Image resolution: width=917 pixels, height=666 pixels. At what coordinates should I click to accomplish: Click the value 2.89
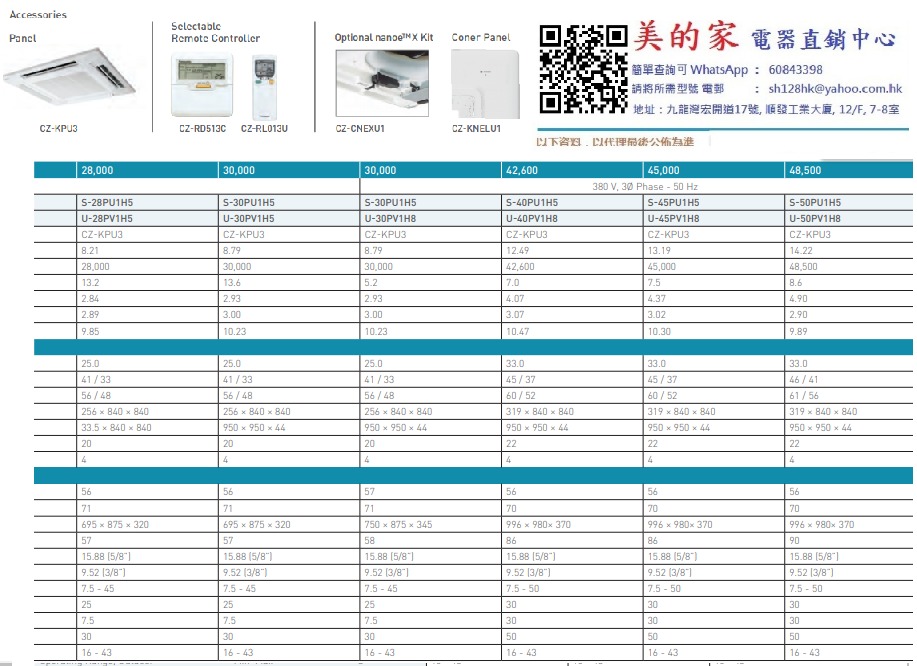click(90, 315)
